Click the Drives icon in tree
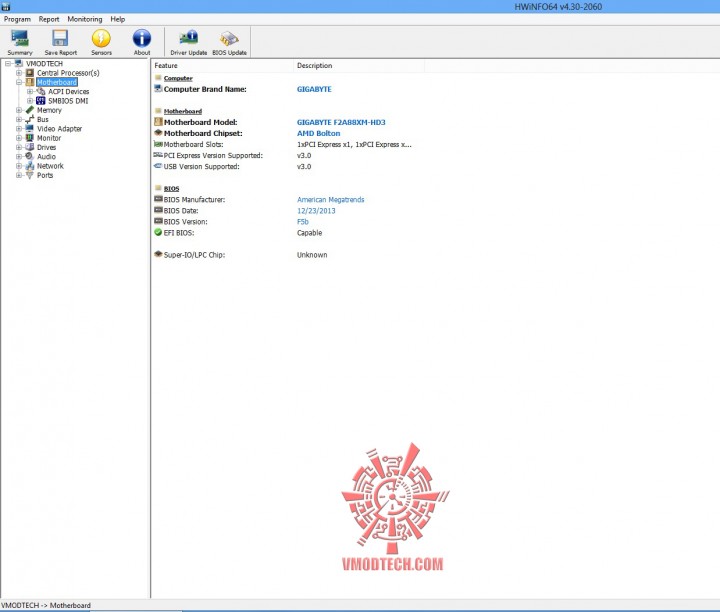Viewport: 720px width, 612px height. pos(30,147)
